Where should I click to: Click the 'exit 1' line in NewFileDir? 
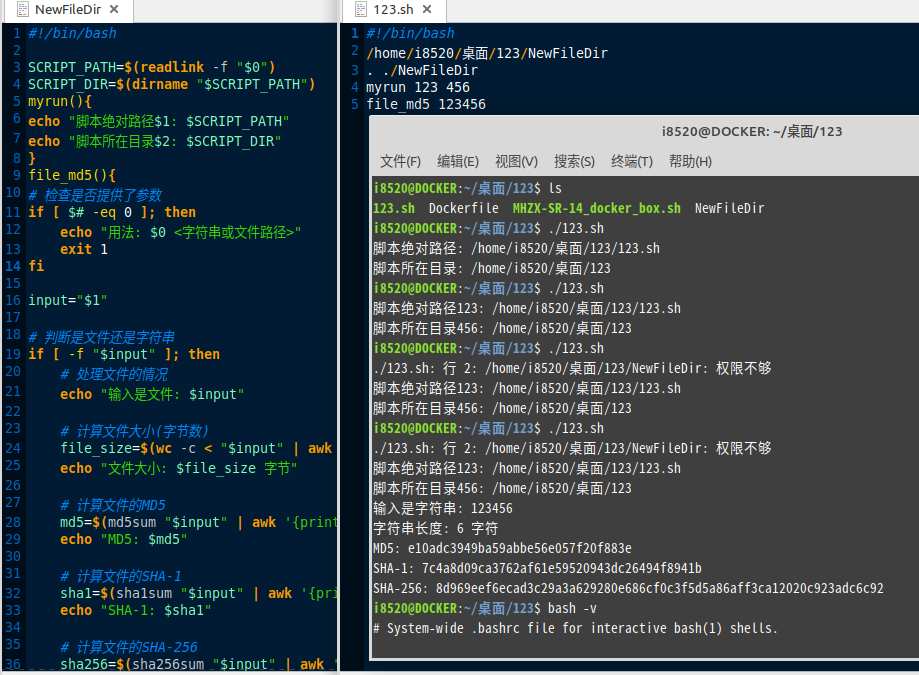click(x=84, y=249)
